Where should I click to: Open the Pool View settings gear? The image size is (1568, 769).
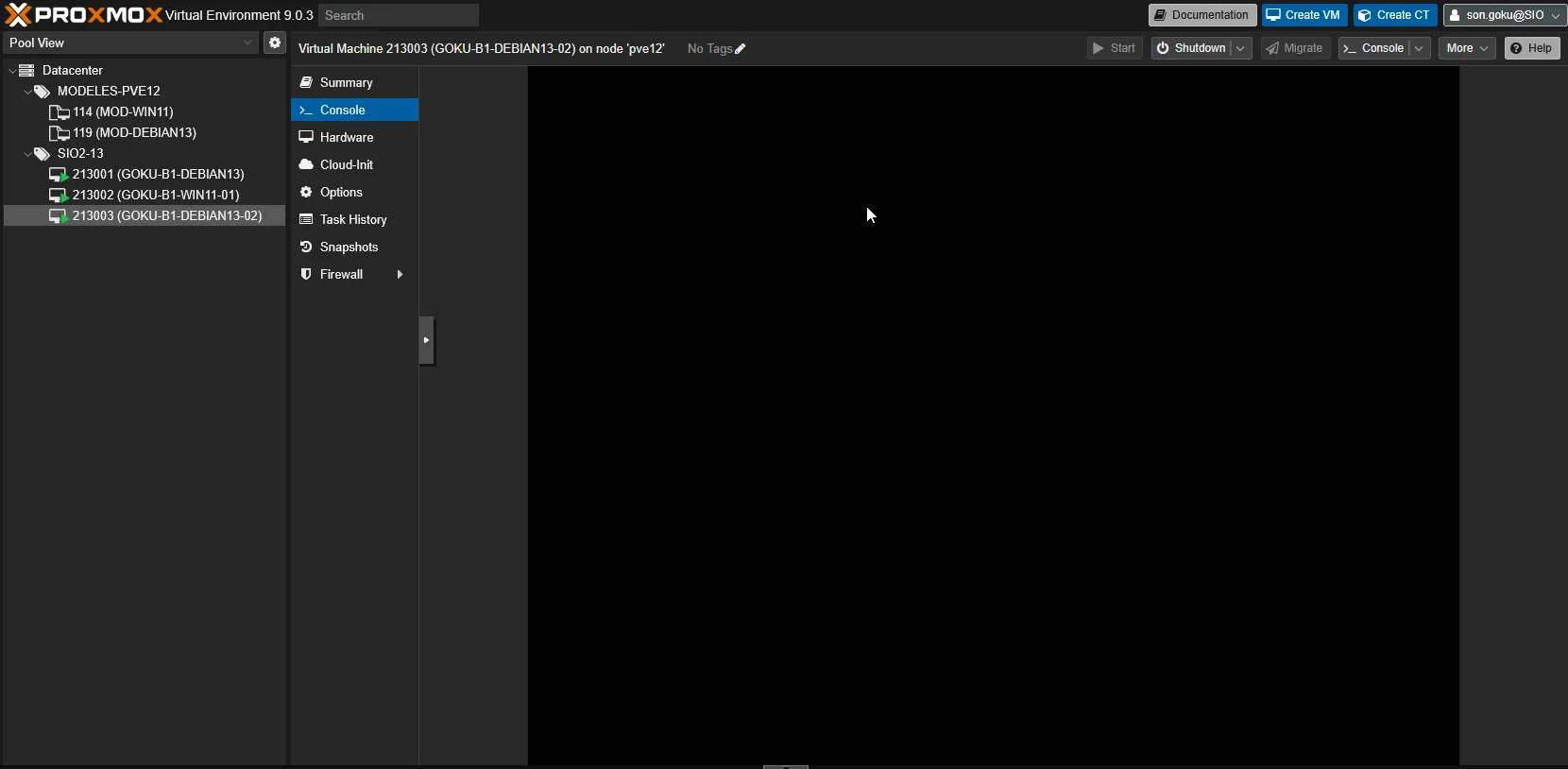[x=275, y=43]
